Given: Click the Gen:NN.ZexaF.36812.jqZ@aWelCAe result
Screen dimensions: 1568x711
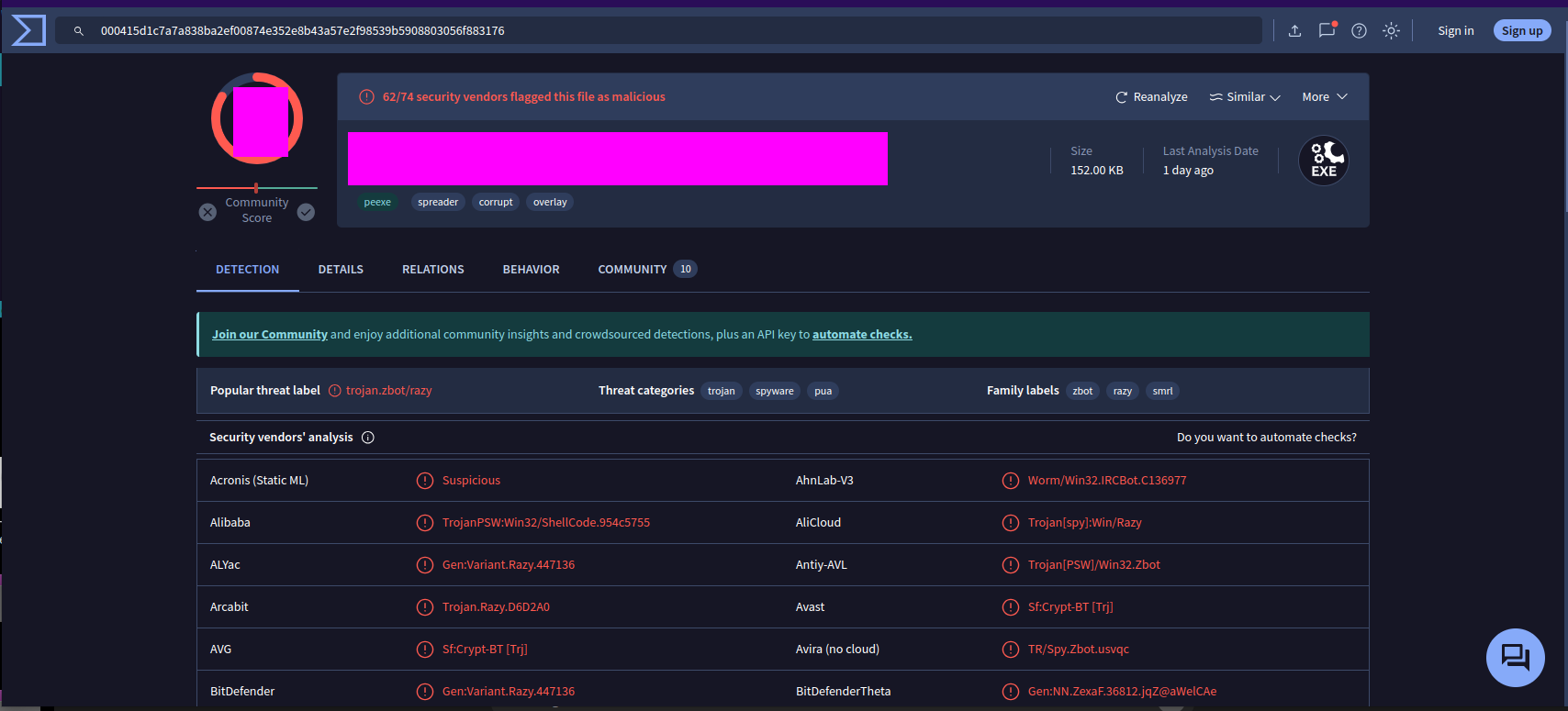Looking at the screenshot, I should coord(1122,692).
